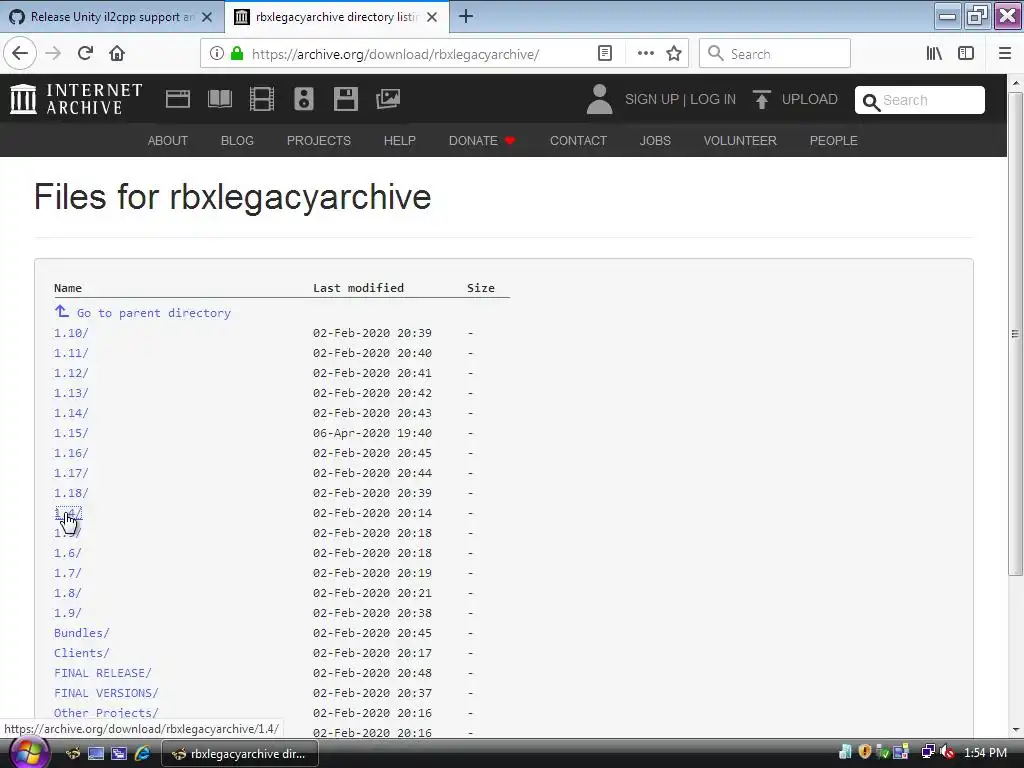This screenshot has width=1024, height=768.
Task: Open the Web section icon
Action: (x=178, y=99)
